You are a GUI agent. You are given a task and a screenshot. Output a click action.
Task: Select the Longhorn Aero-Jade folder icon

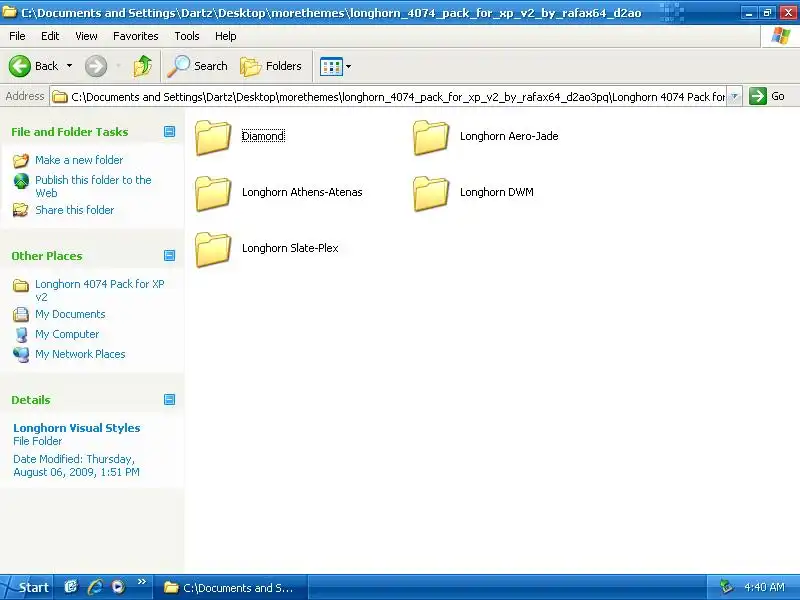431,137
